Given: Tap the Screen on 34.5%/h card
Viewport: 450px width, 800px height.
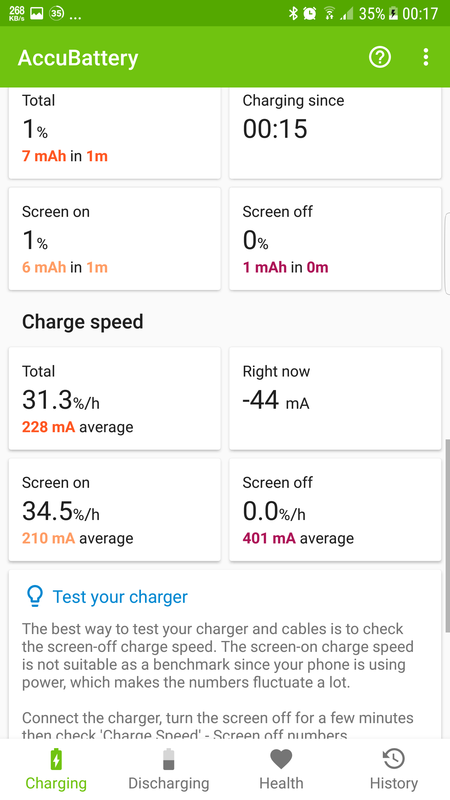Looking at the screenshot, I should point(115,510).
